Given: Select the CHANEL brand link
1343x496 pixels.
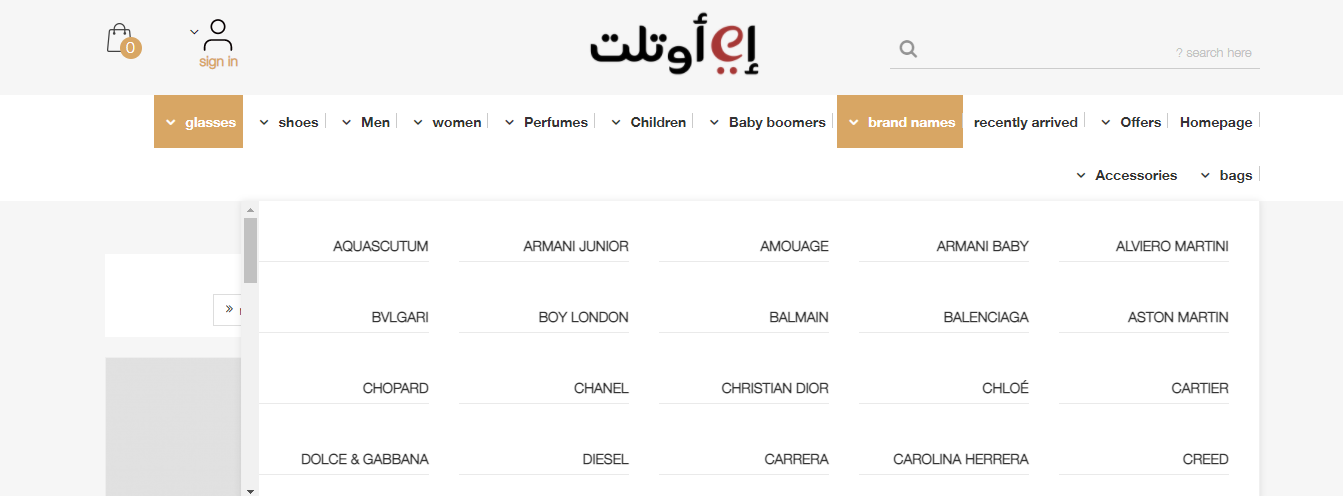Looking at the screenshot, I should click(601, 388).
